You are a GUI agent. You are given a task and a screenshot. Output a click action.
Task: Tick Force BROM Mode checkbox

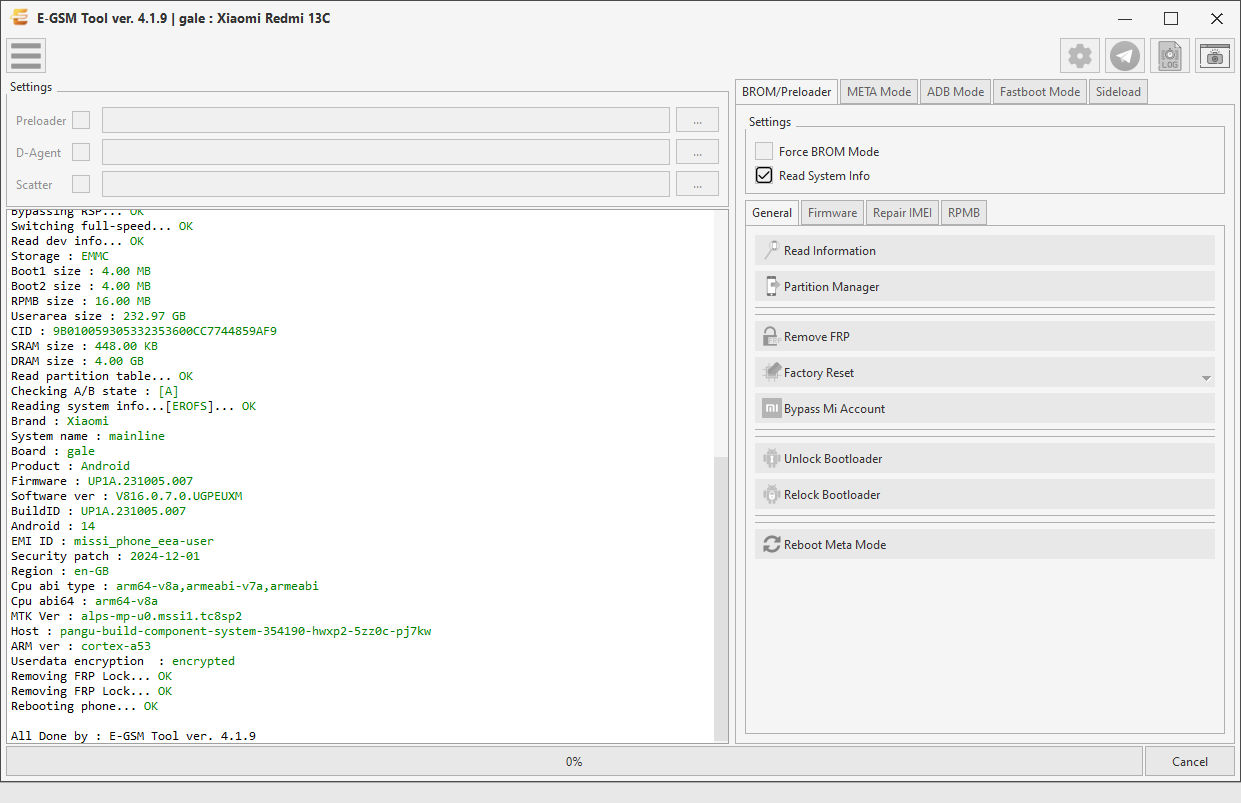point(764,151)
